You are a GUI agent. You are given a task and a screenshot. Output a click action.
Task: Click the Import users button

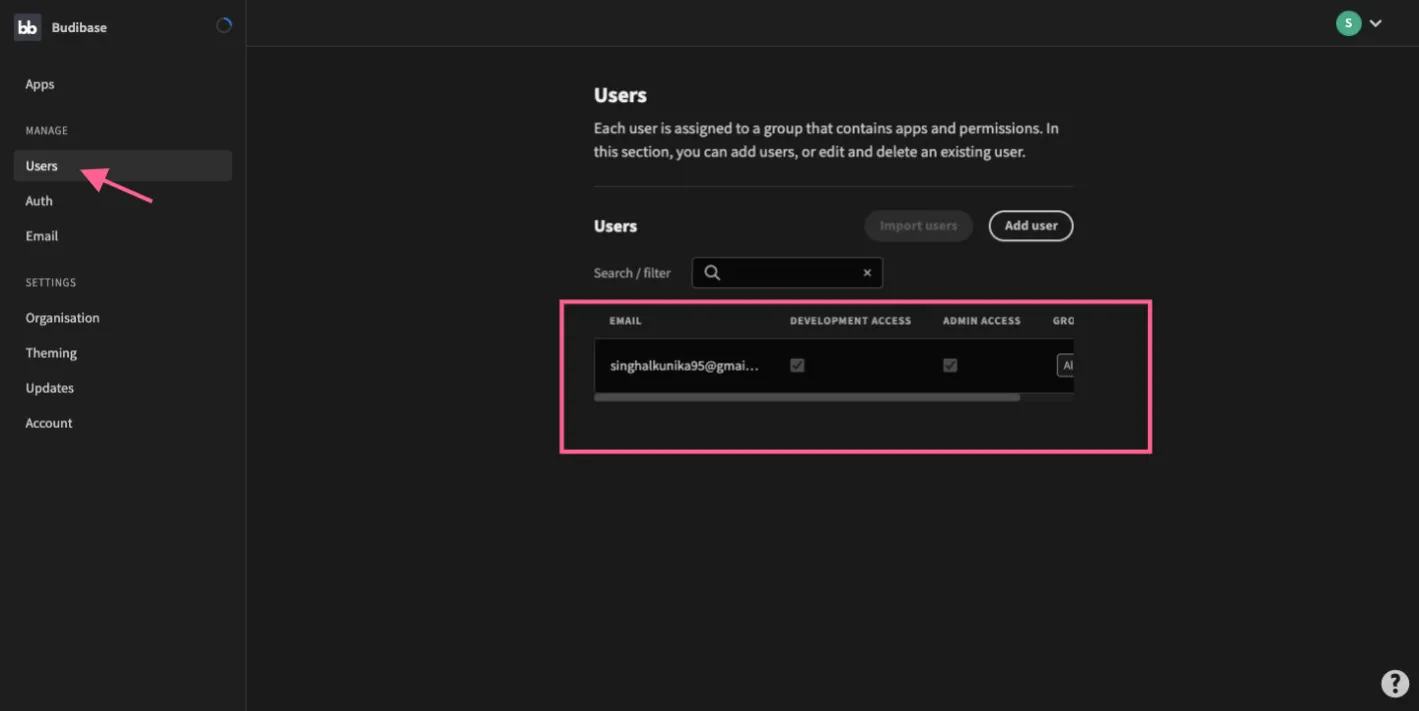[918, 226]
